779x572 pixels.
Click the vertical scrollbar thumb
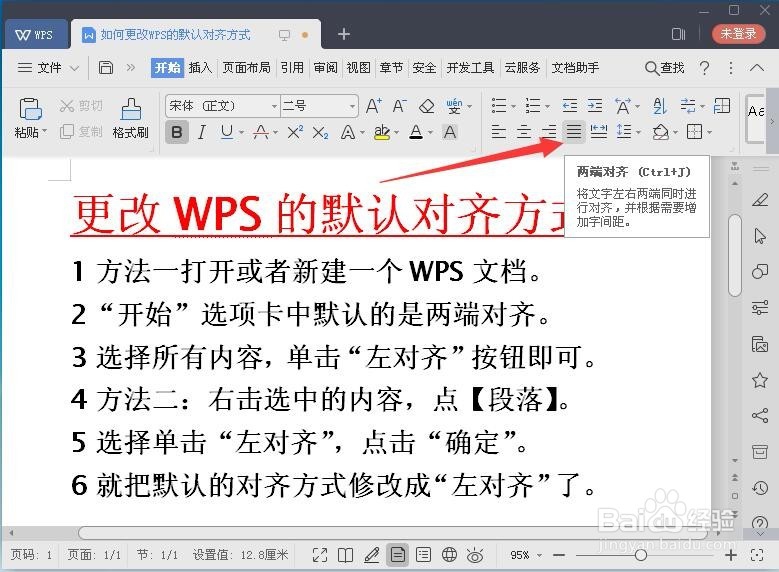point(734,255)
